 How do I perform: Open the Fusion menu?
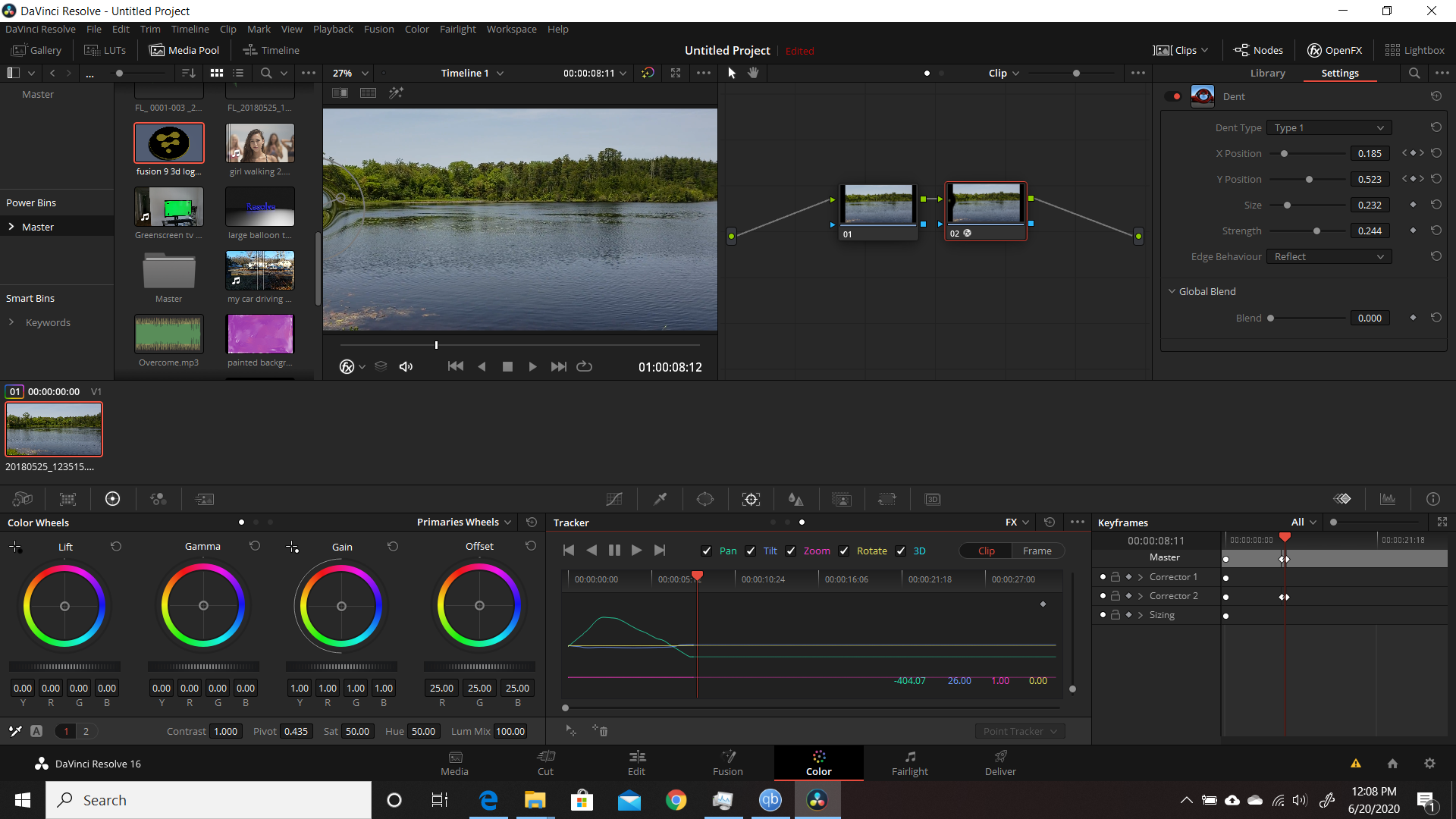378,29
